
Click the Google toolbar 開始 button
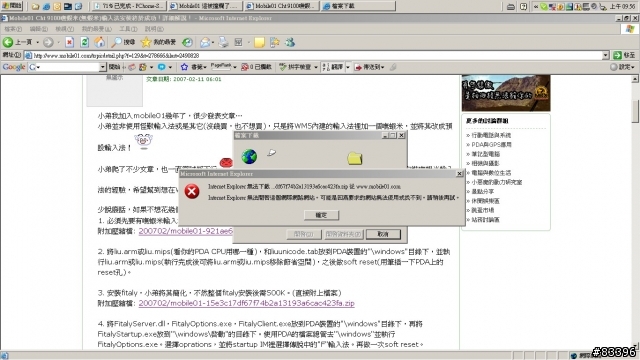point(115,67)
